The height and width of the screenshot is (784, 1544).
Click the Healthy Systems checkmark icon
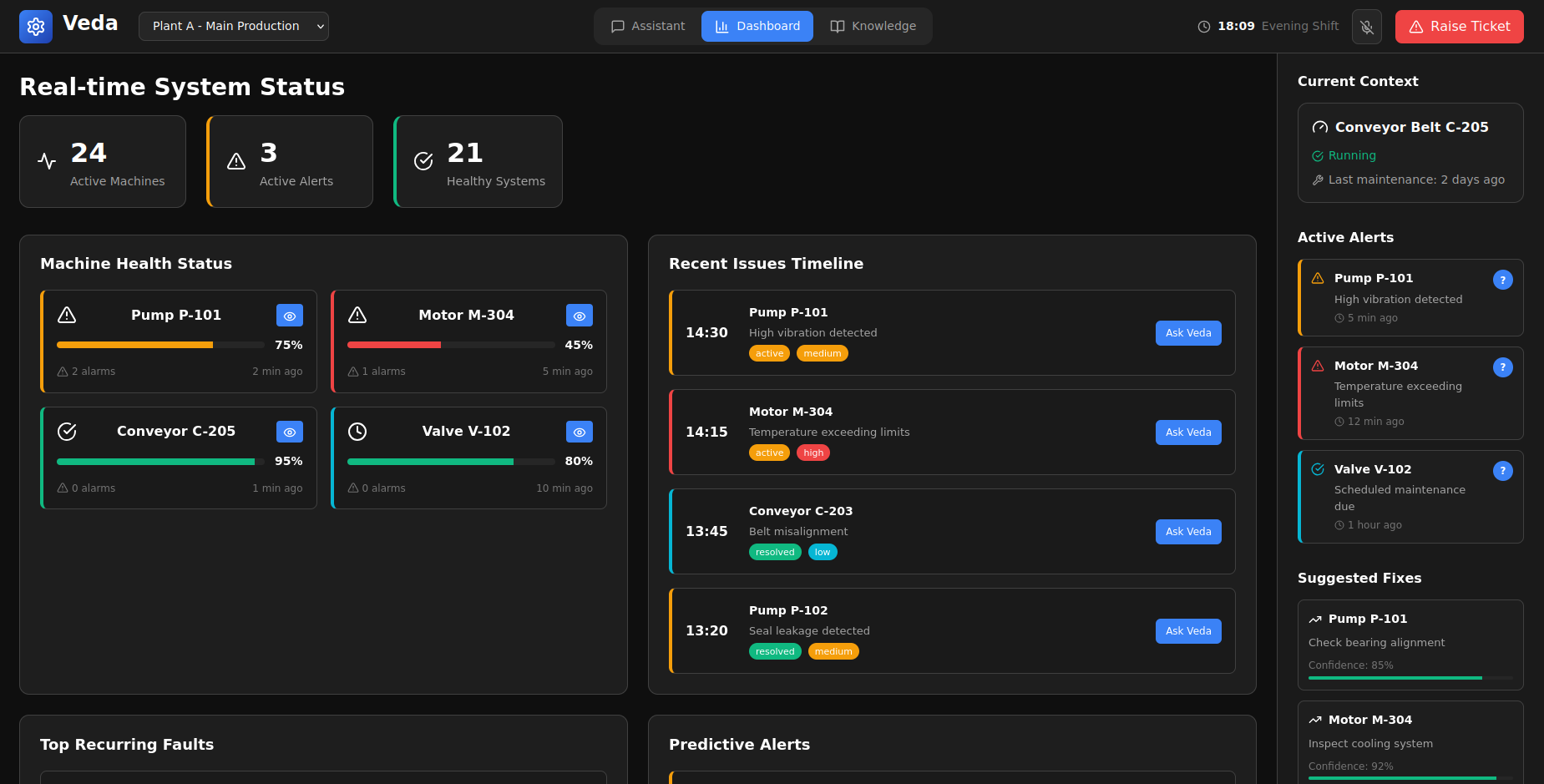[423, 162]
